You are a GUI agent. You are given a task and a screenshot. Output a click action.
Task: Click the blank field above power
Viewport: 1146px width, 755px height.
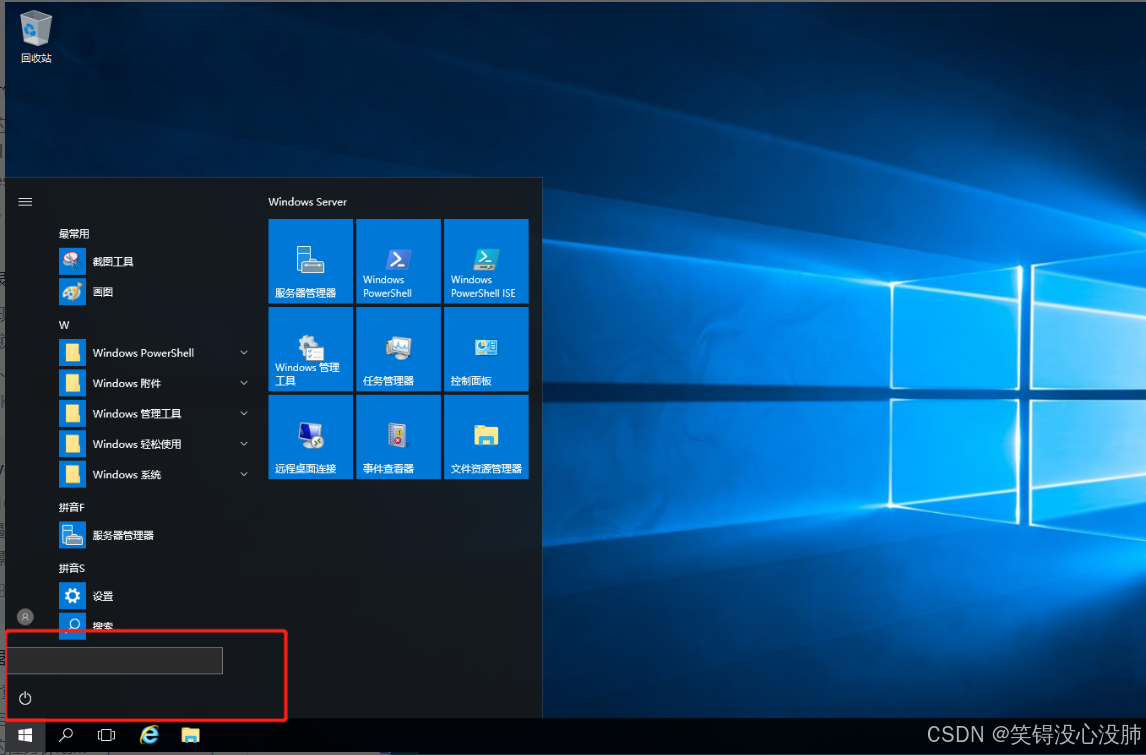pyautogui.click(x=115, y=661)
